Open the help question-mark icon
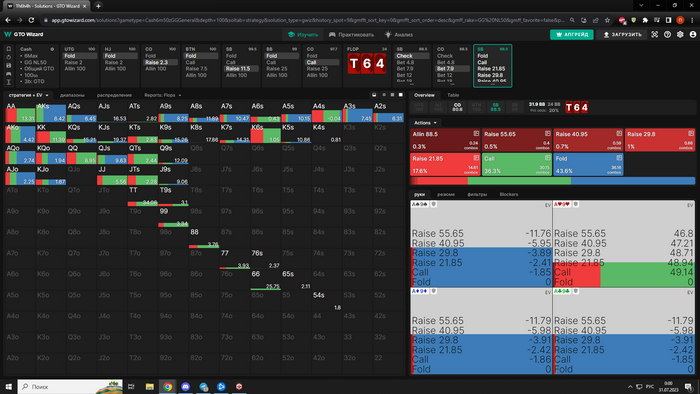 pyautogui.click(x=667, y=34)
